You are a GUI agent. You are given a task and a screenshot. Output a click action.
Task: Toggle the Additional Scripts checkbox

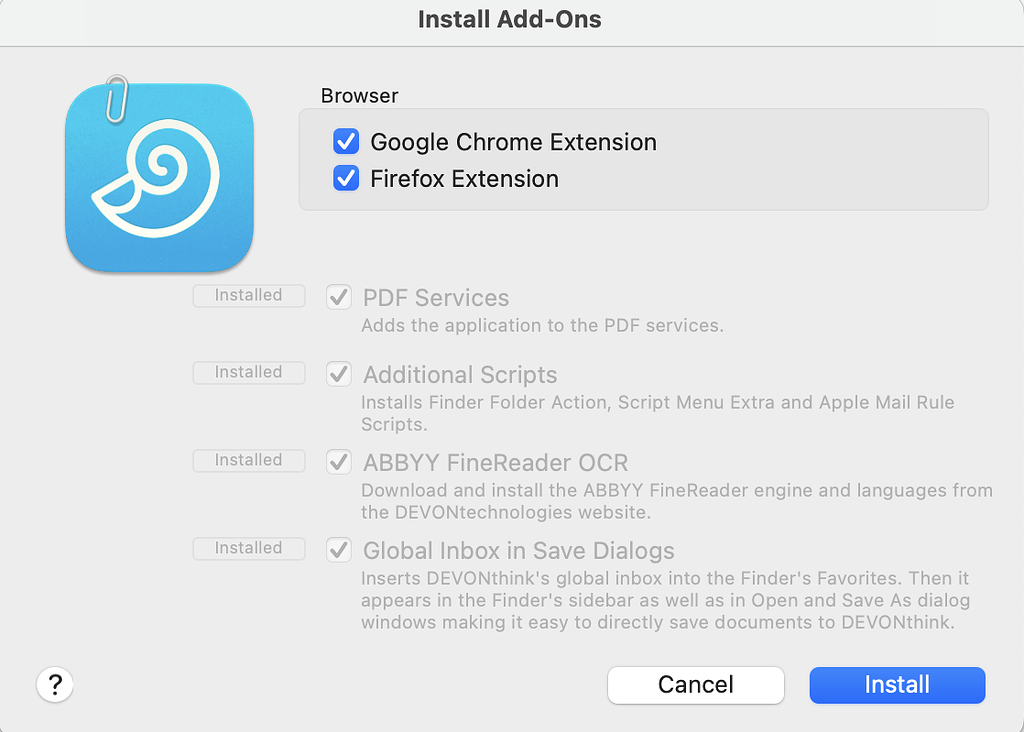pos(338,374)
